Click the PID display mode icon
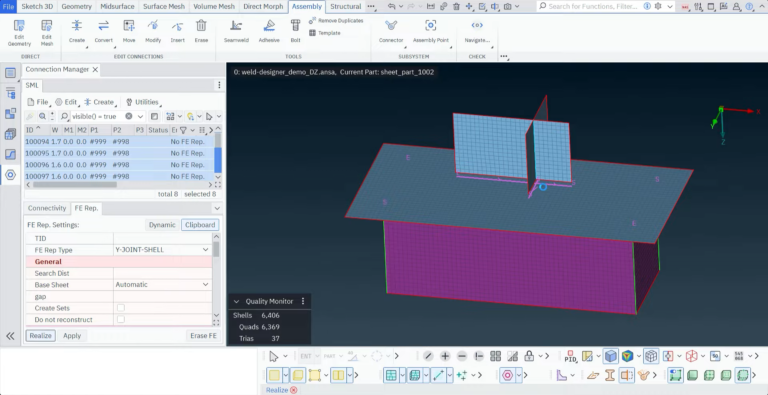 (x=570, y=356)
